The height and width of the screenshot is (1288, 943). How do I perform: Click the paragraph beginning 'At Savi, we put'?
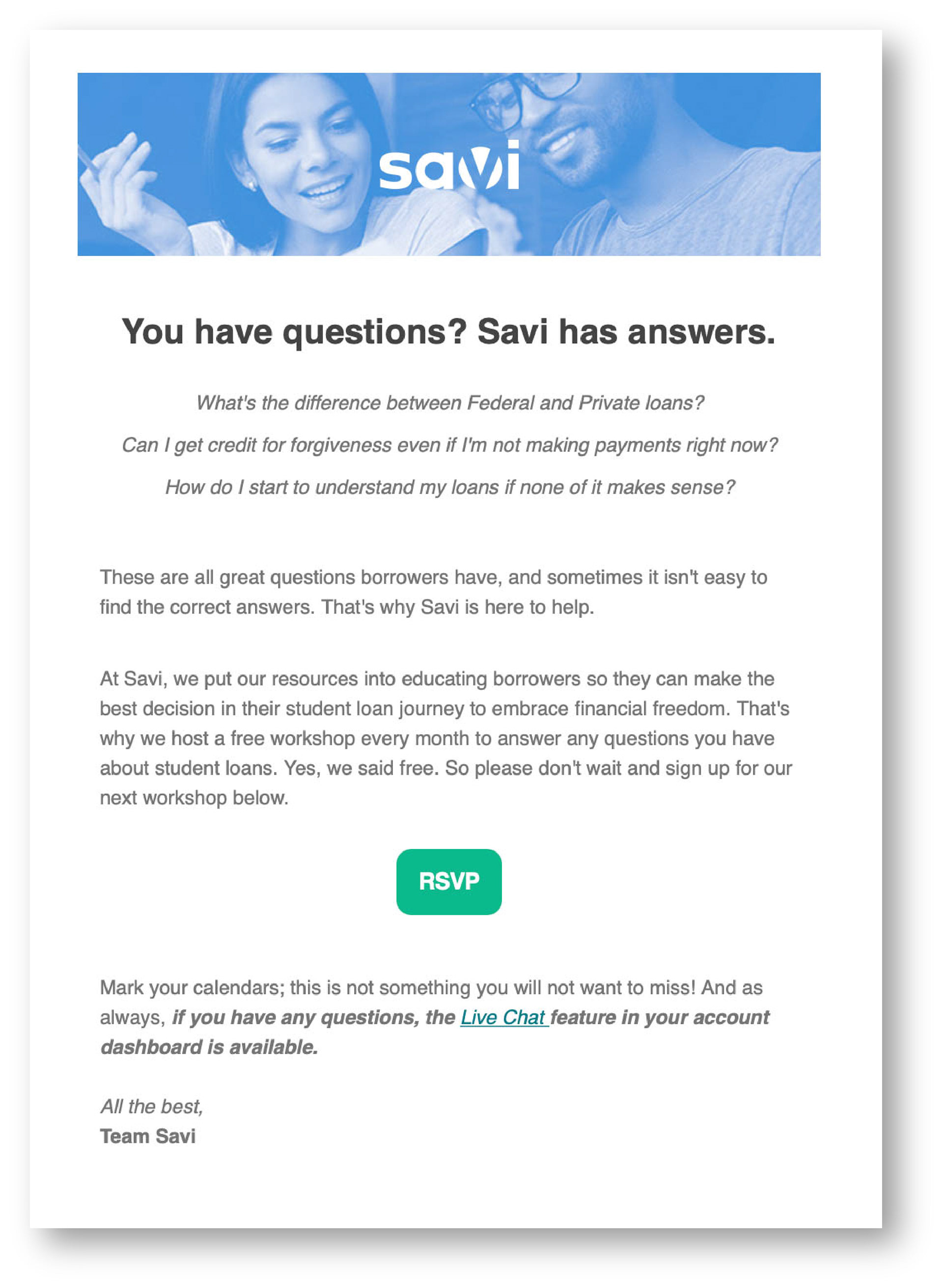pos(446,738)
